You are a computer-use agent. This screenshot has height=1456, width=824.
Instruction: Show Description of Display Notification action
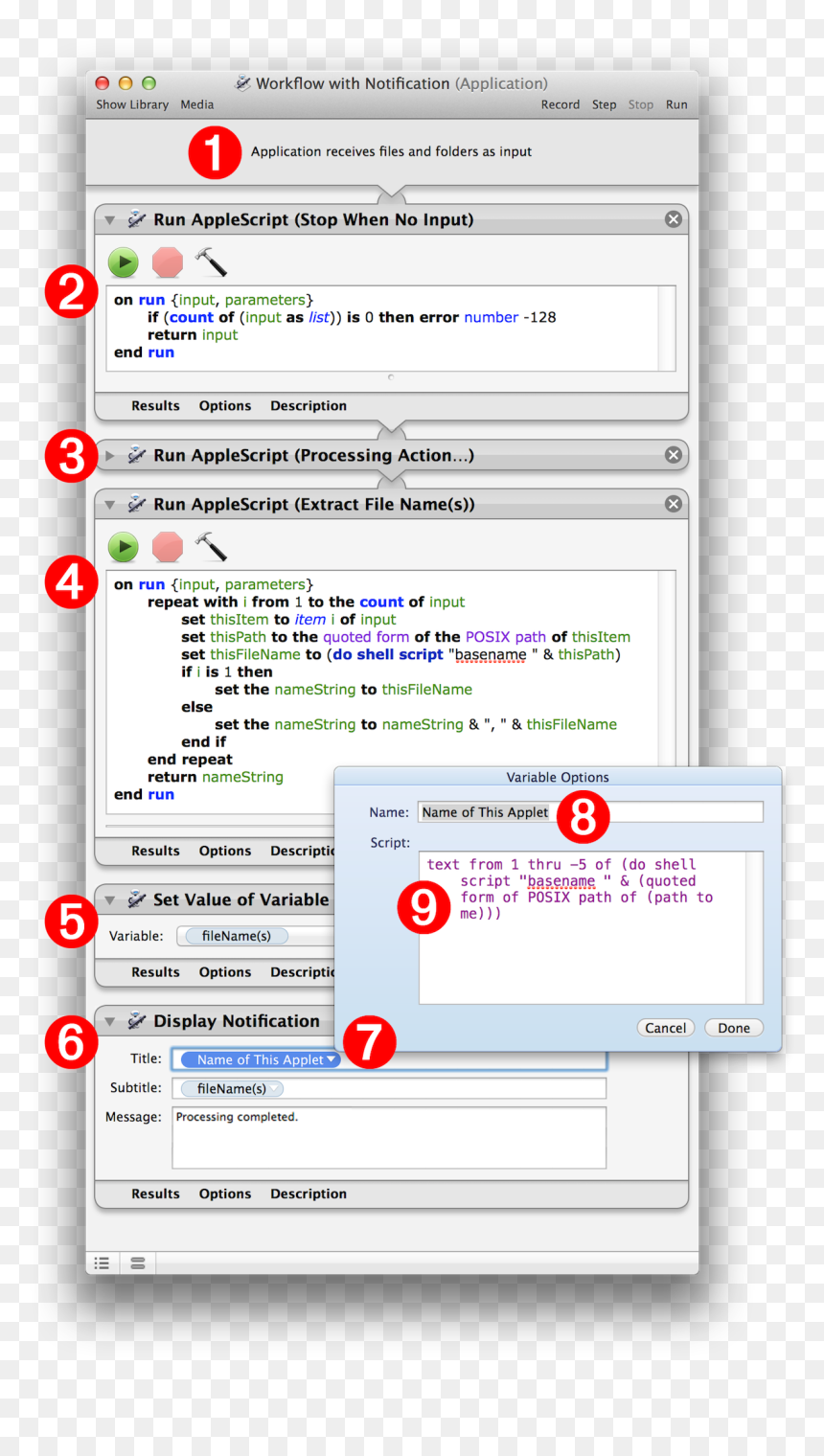coord(309,1194)
